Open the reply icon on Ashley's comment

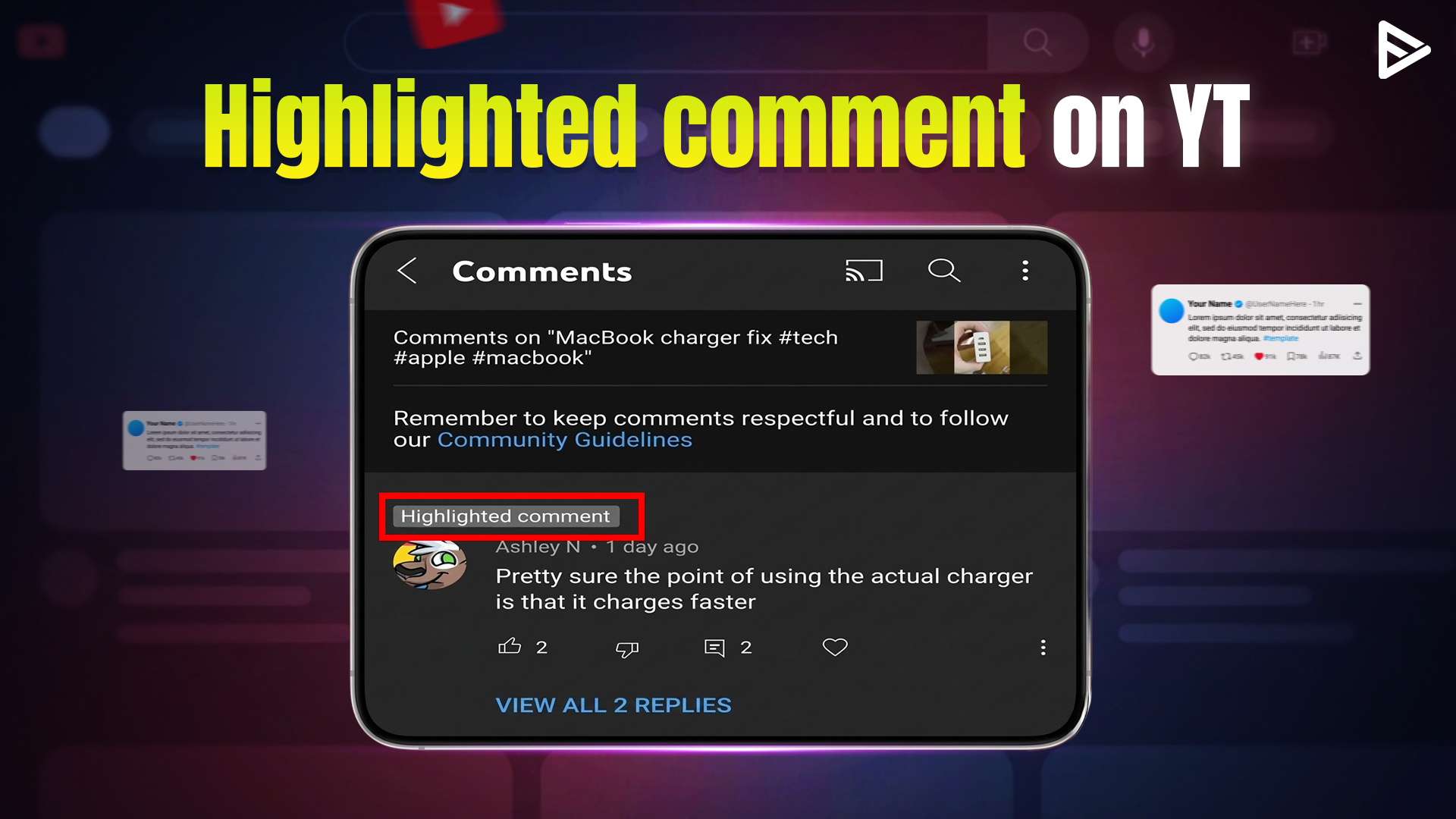click(714, 648)
